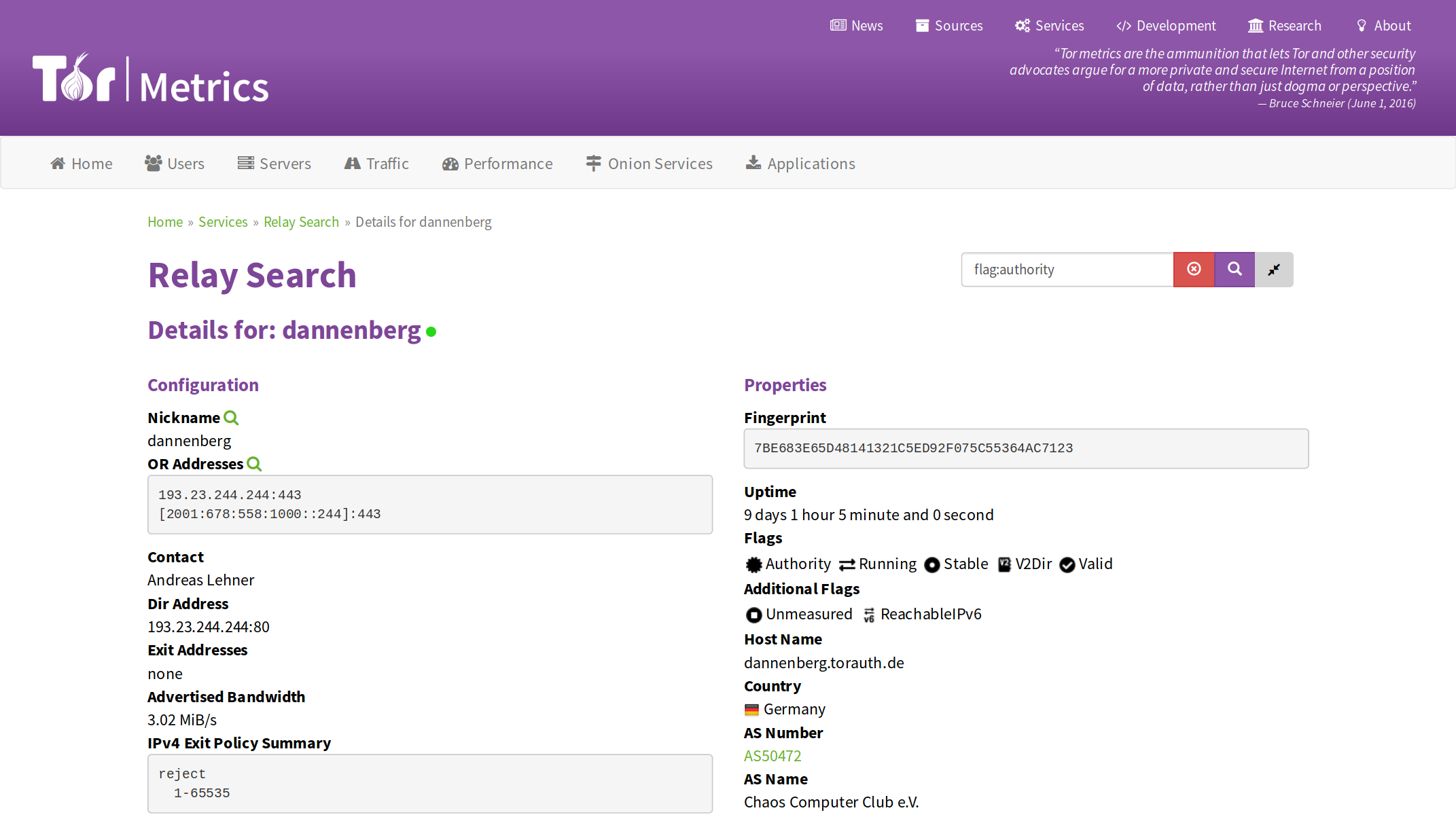This screenshot has height=819, width=1456.
Task: Select host name dannenberg.torauth.de
Action: point(824,663)
